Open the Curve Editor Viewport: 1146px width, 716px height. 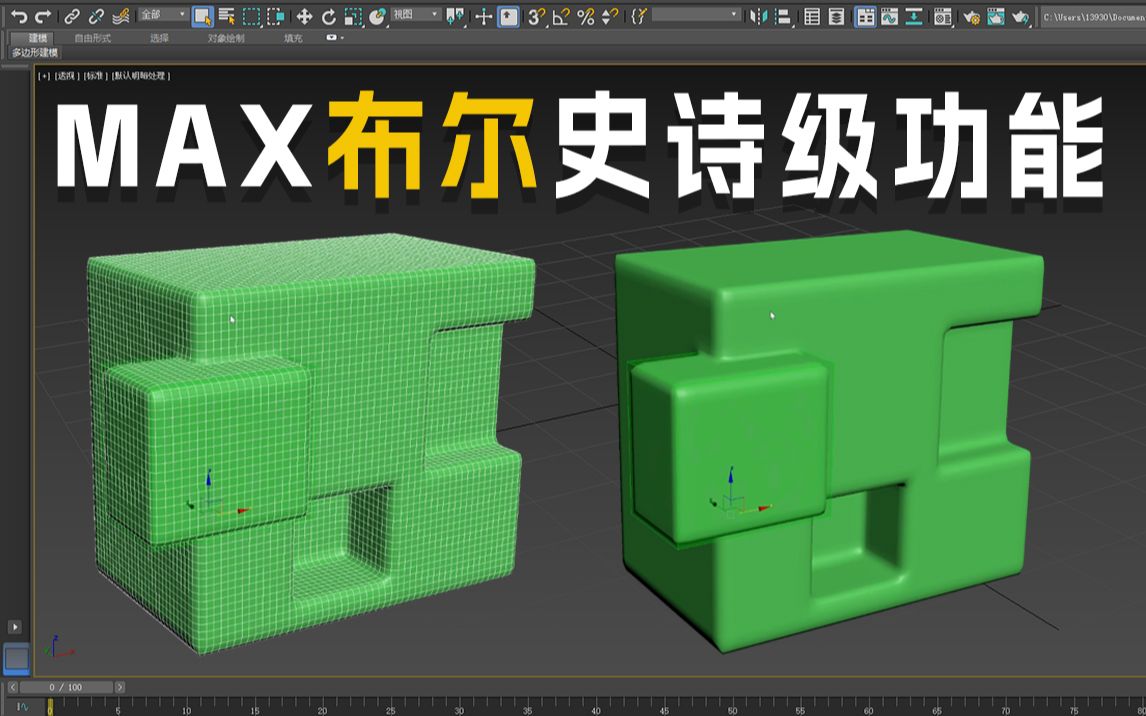click(x=889, y=14)
